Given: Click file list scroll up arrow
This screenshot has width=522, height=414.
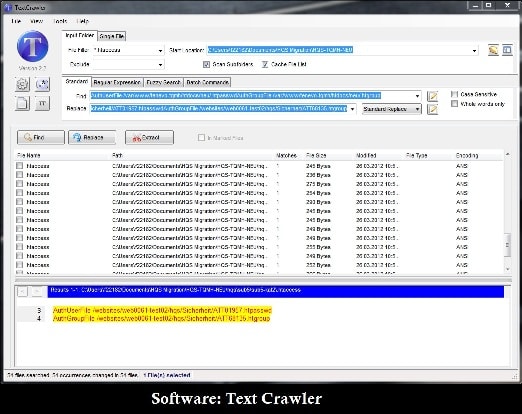Looking at the screenshot, I should click(x=507, y=154).
